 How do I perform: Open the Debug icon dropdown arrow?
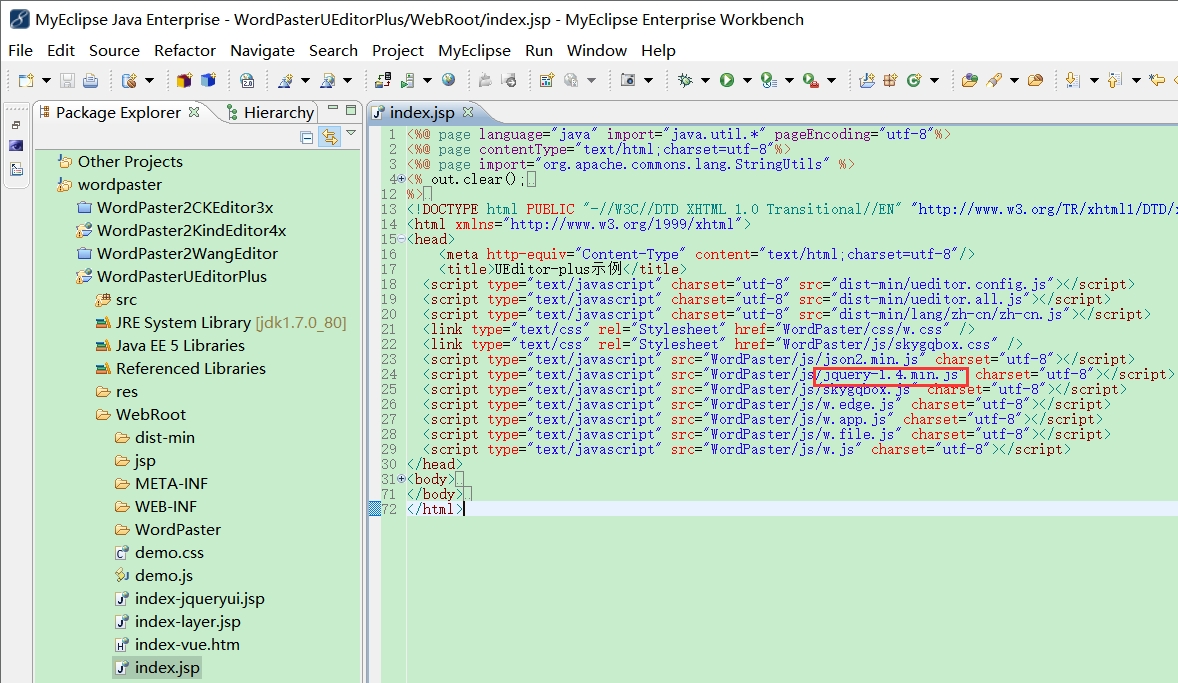(705, 80)
